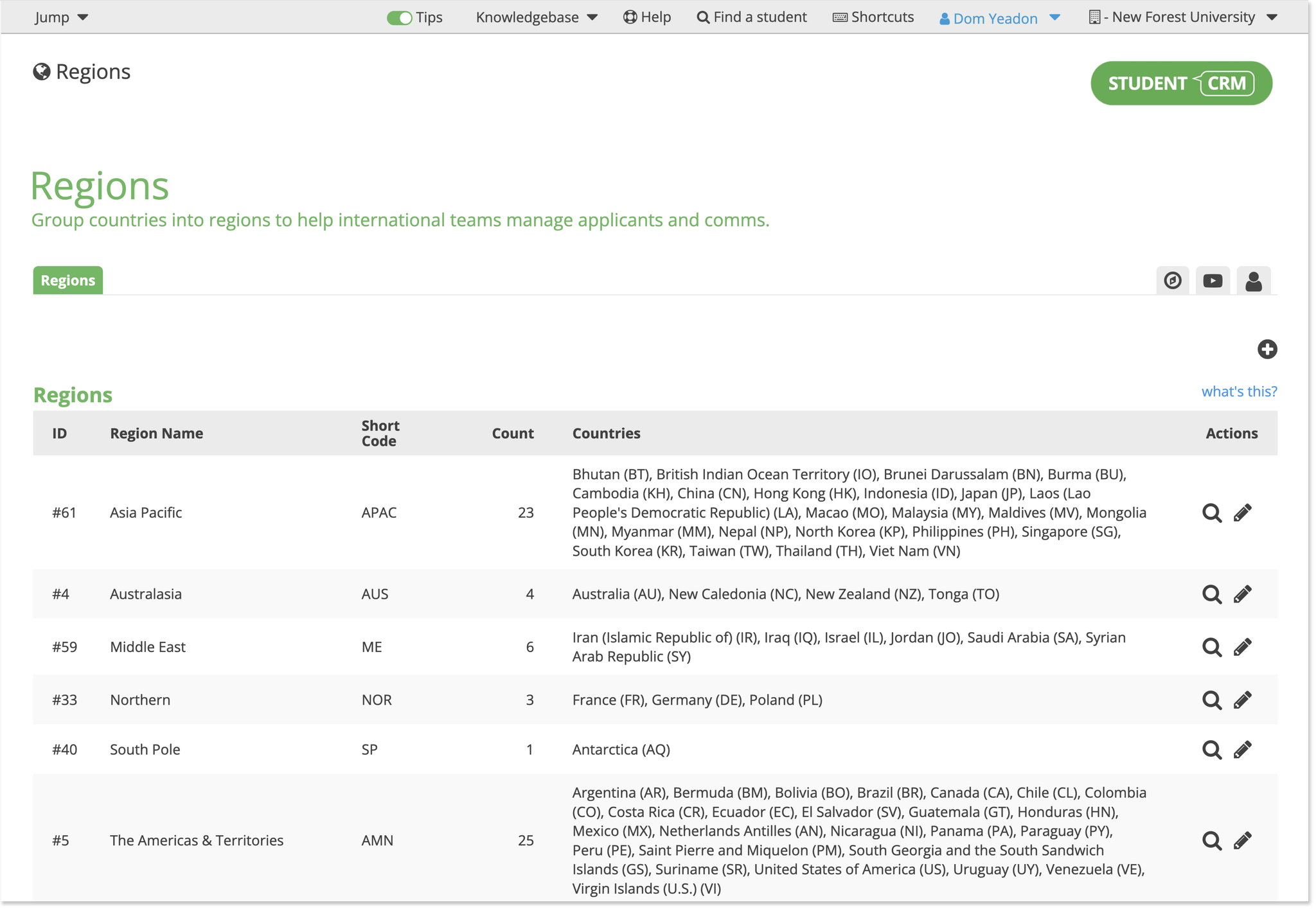Screen dimensions: 1316x909
Task: Open the Dom Yeadon user menu
Action: tap(999, 19)
